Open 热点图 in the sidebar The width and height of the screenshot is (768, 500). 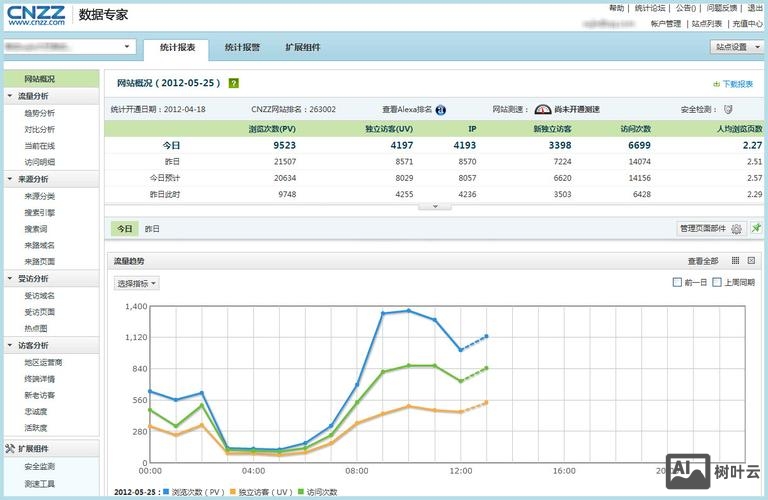click(x=36, y=329)
